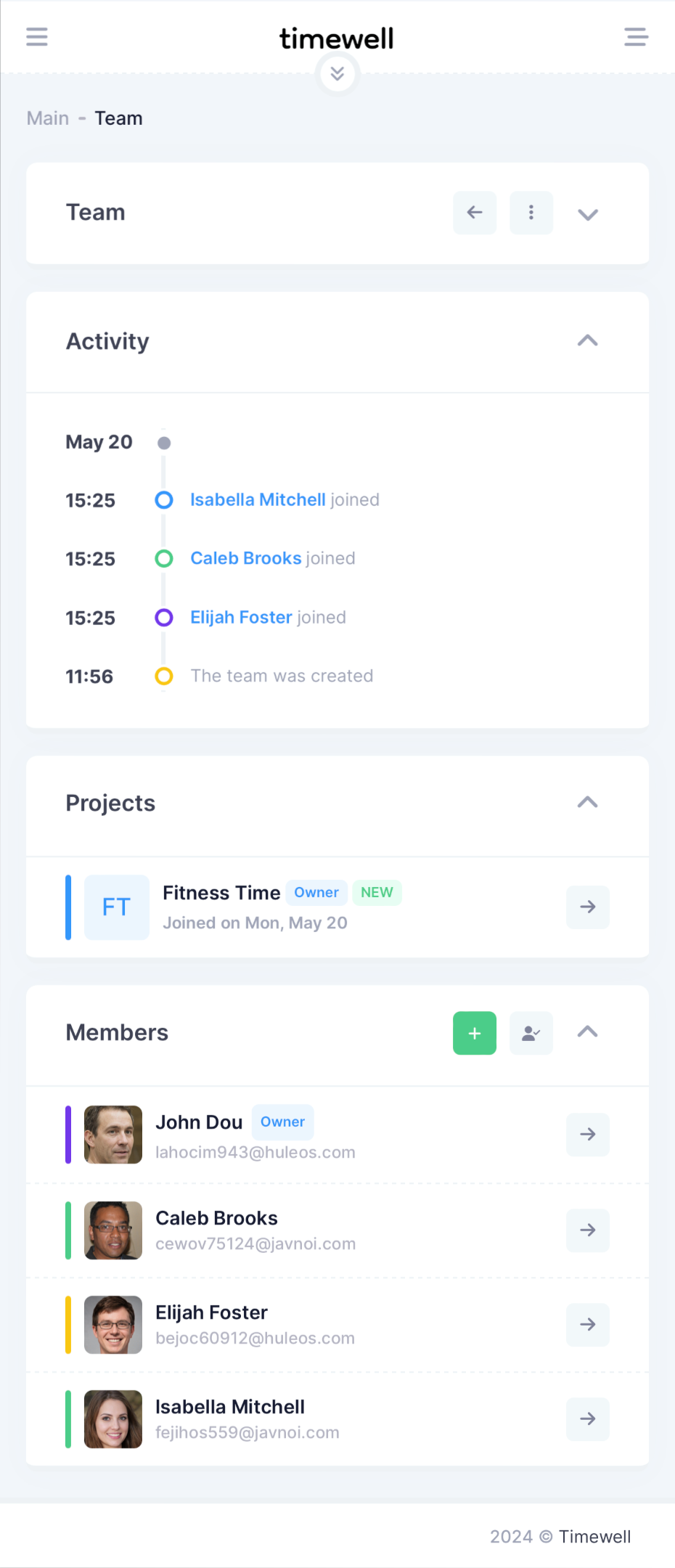Open the left hamburger menu
The image size is (675, 1568).
[x=37, y=37]
